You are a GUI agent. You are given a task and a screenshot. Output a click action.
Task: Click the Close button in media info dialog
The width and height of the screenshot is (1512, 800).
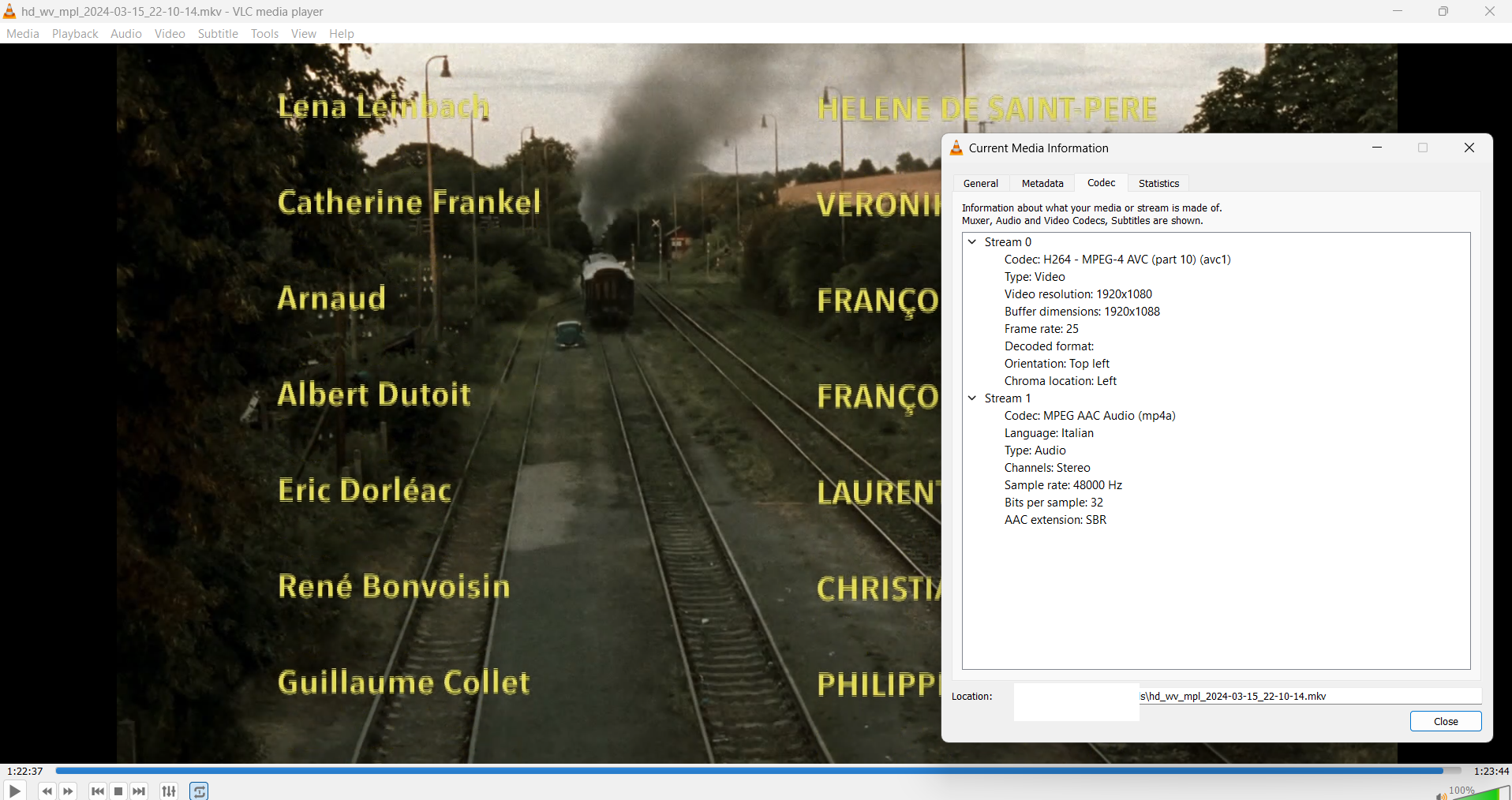(x=1445, y=721)
